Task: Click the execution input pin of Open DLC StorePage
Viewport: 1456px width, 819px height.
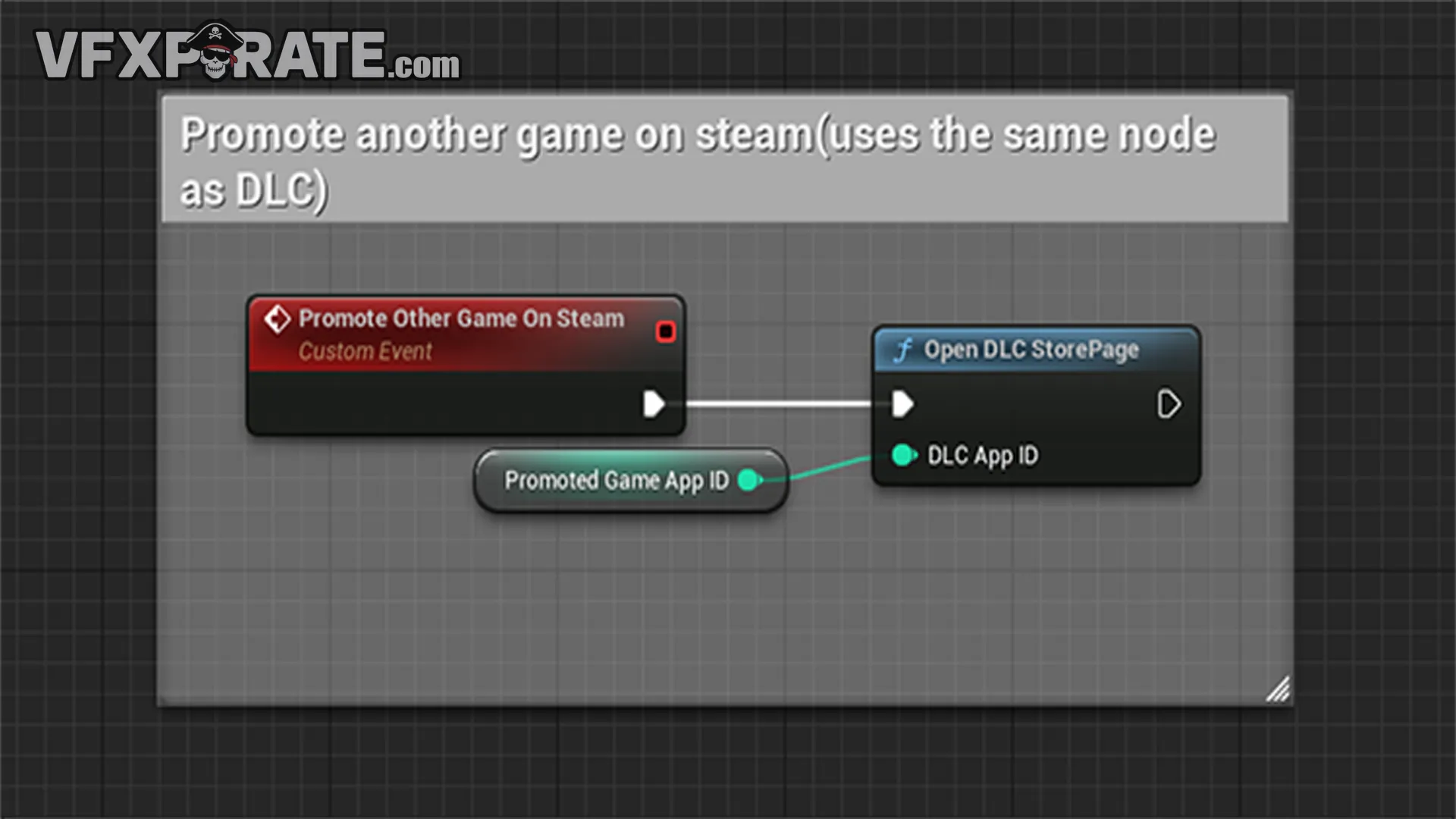Action: pos(902,404)
